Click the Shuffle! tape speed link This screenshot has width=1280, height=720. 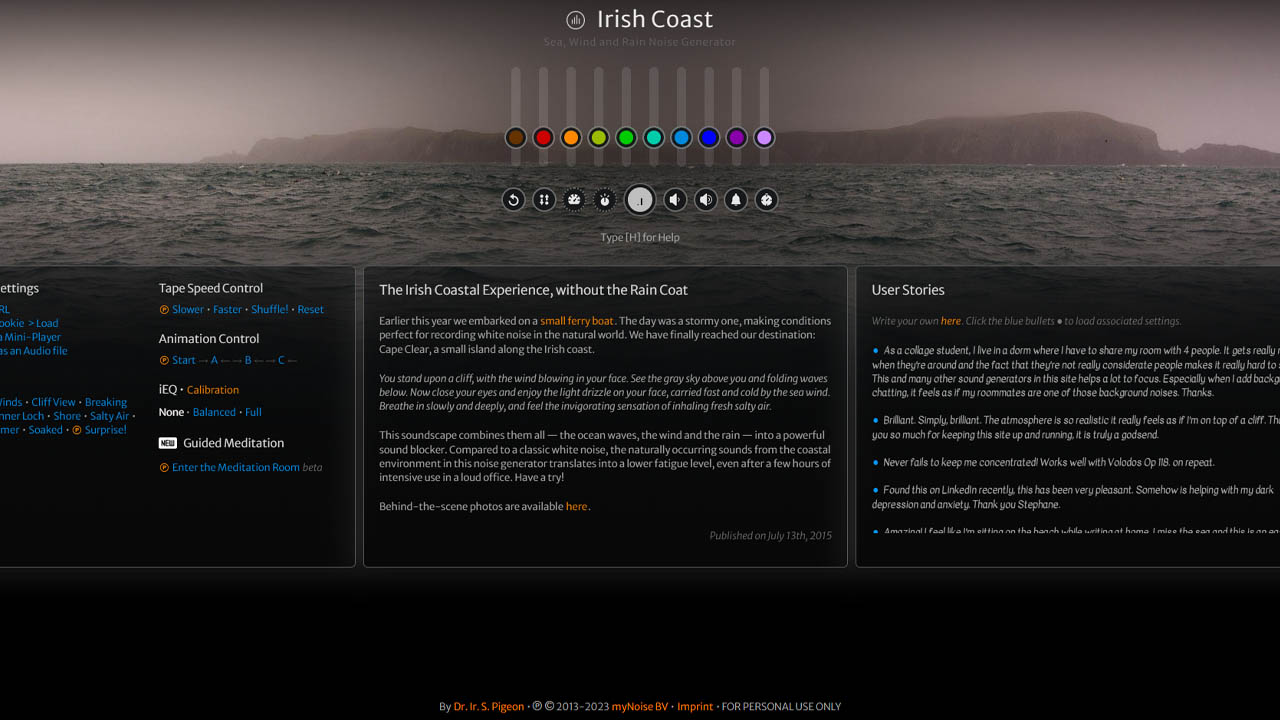269,310
